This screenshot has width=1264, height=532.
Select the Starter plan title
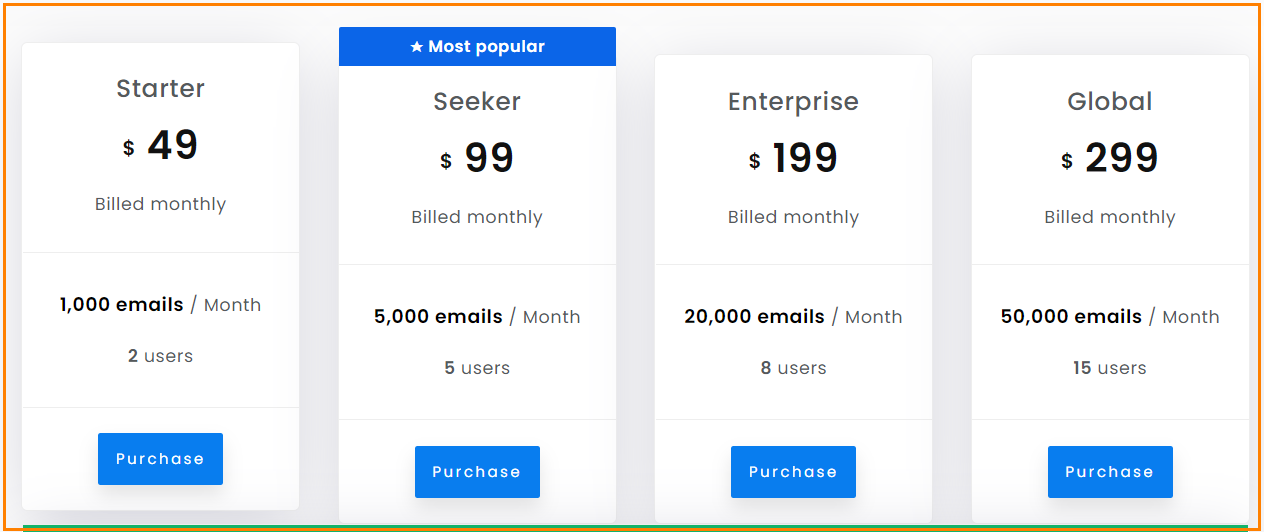pyautogui.click(x=160, y=88)
